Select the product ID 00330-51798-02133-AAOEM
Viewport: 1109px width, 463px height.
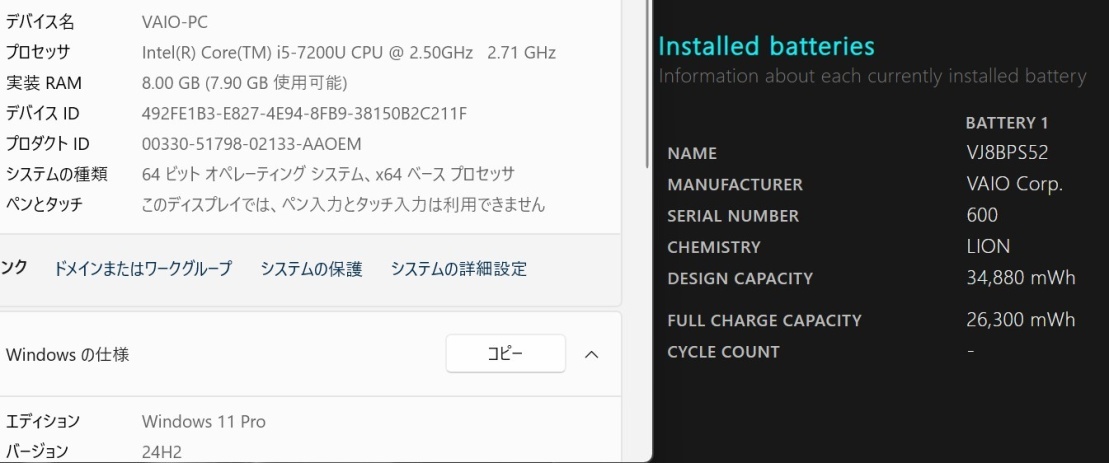pos(252,144)
